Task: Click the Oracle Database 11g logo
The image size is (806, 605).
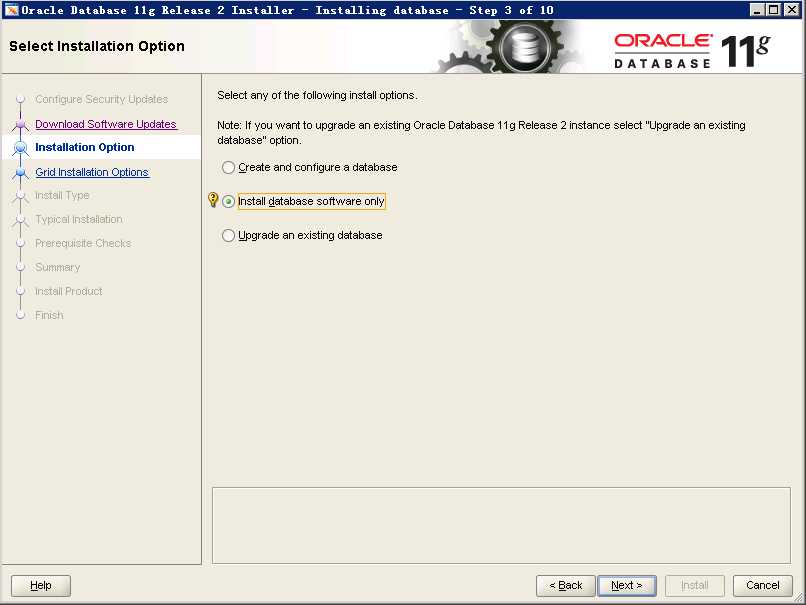Action: coord(692,50)
